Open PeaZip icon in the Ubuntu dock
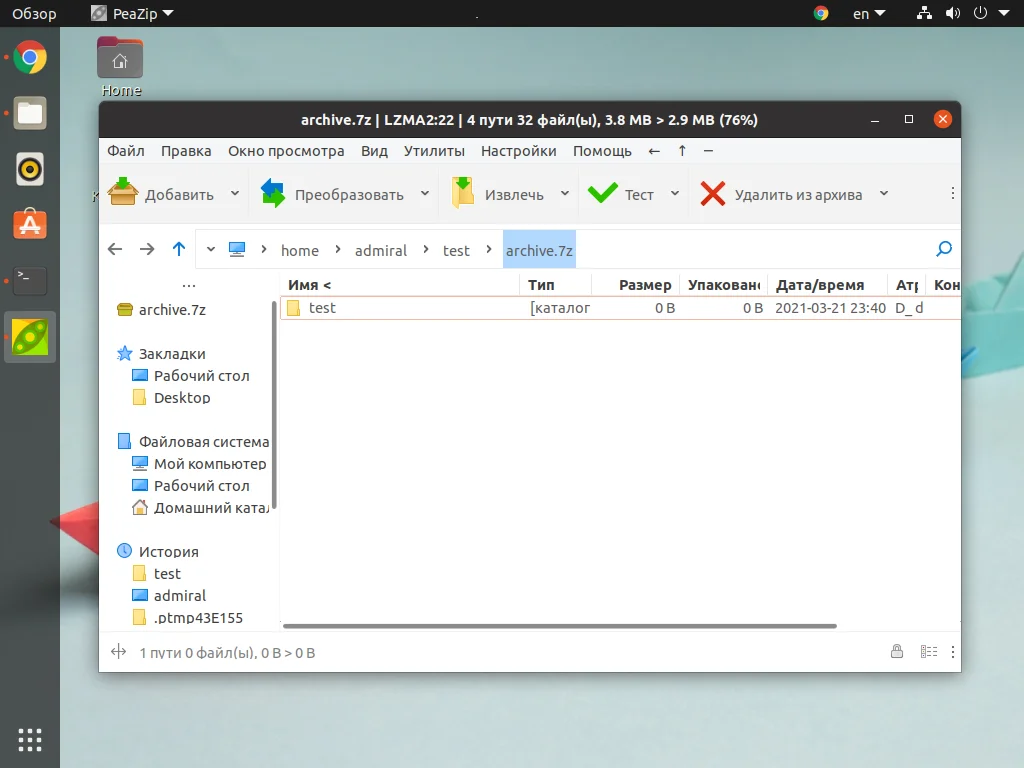The image size is (1024, 768). pyautogui.click(x=30, y=337)
